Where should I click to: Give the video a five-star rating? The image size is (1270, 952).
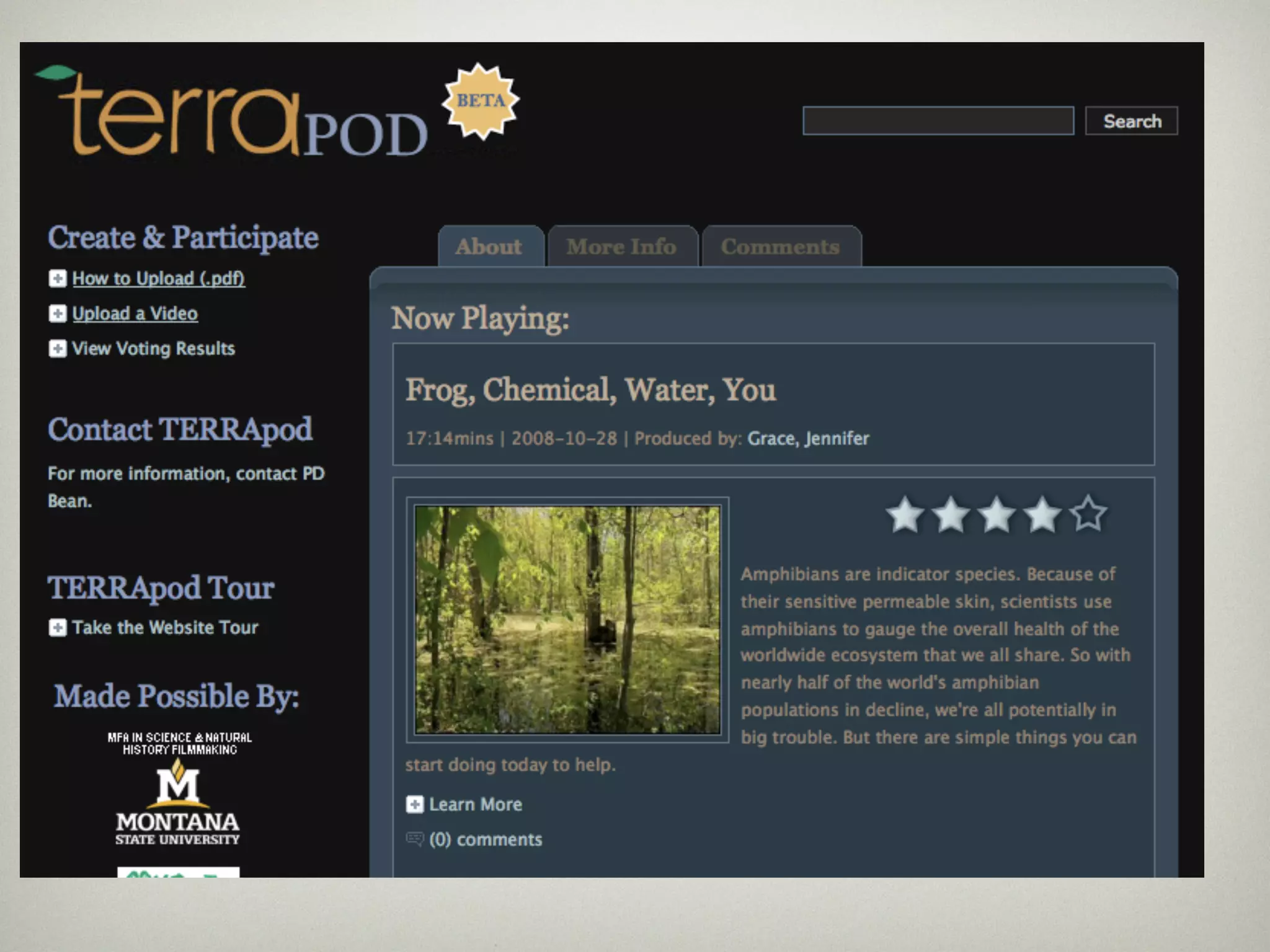(x=1088, y=514)
